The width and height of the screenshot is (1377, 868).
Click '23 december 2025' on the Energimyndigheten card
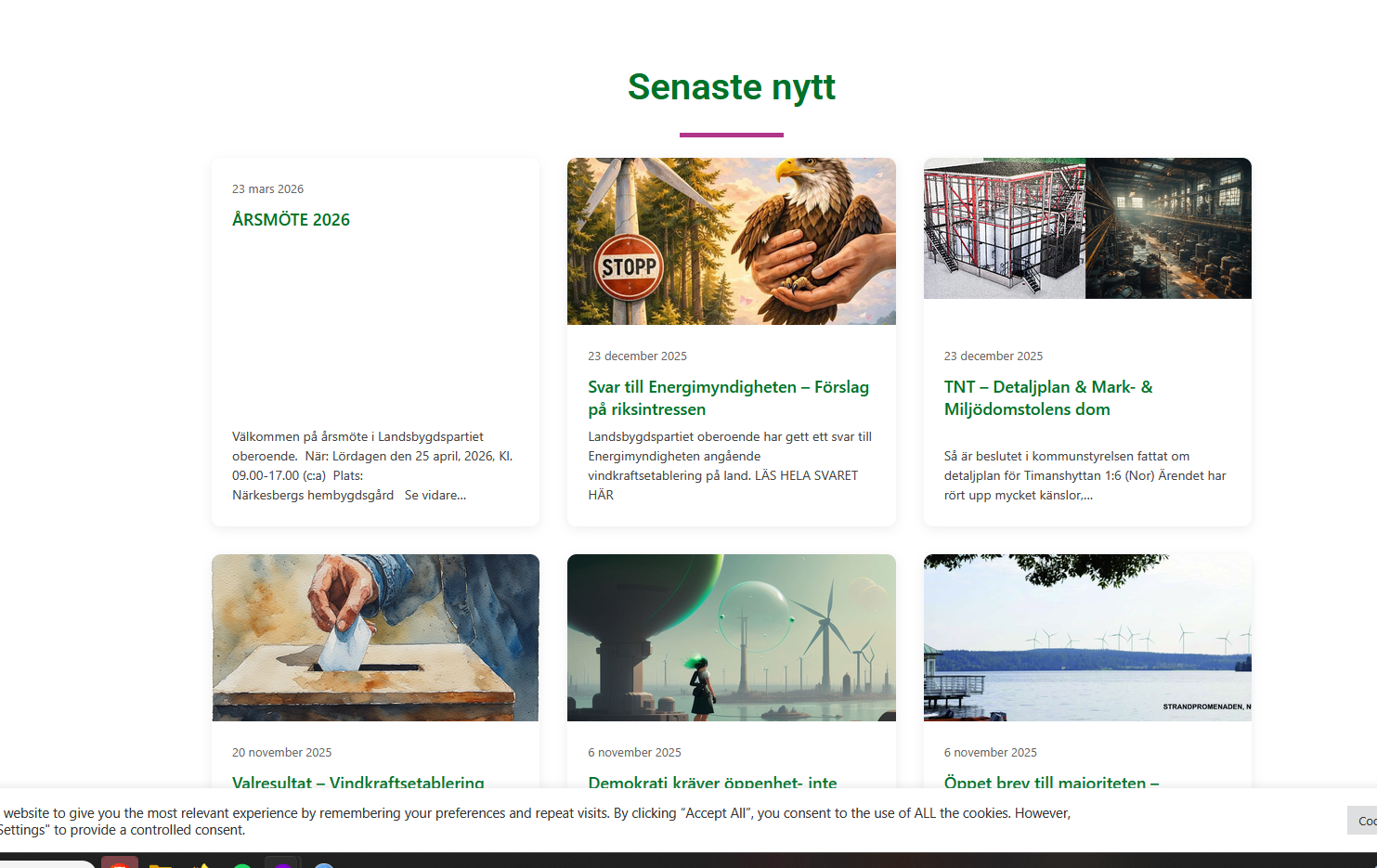pos(637,356)
